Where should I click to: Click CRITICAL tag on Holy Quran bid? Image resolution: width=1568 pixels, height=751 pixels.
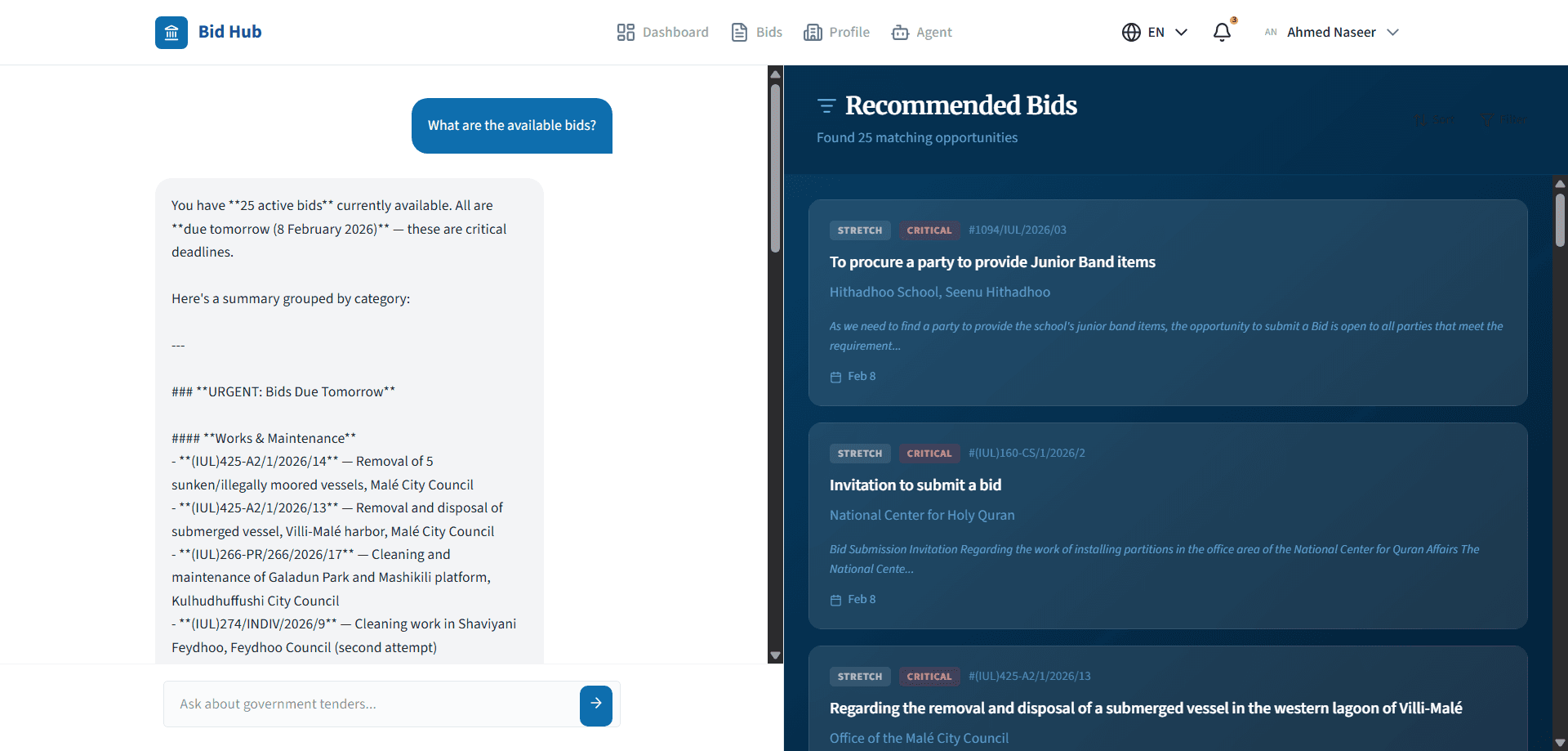tap(929, 454)
